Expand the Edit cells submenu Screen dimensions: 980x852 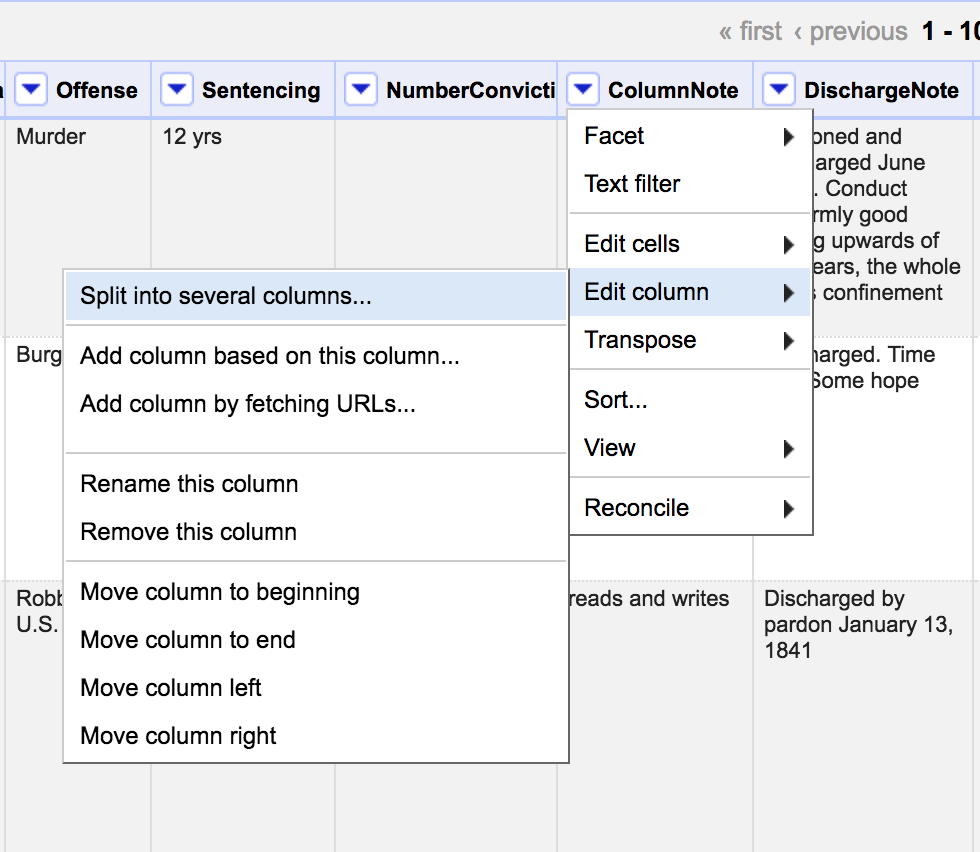tap(690, 244)
